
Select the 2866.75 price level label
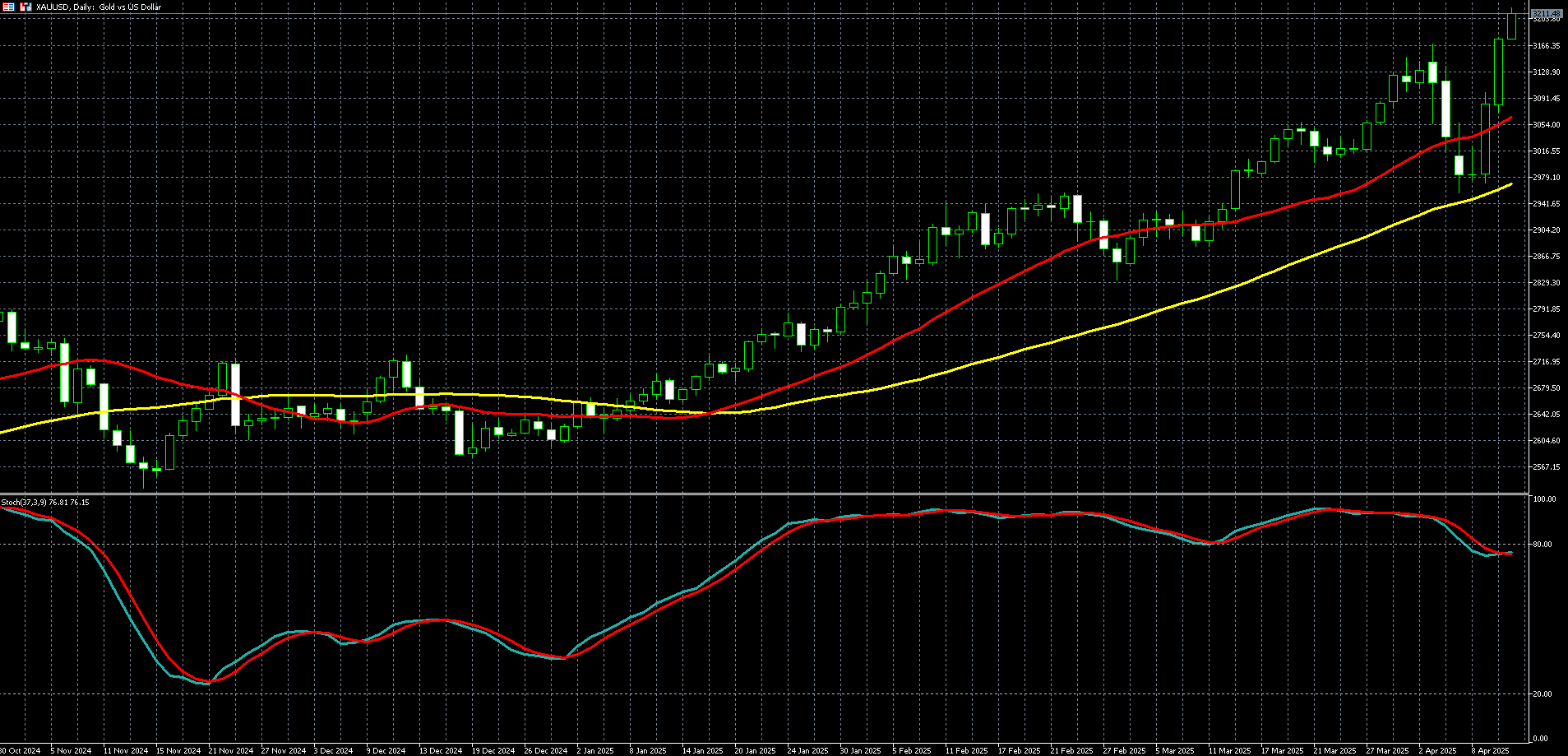pyautogui.click(x=1547, y=257)
